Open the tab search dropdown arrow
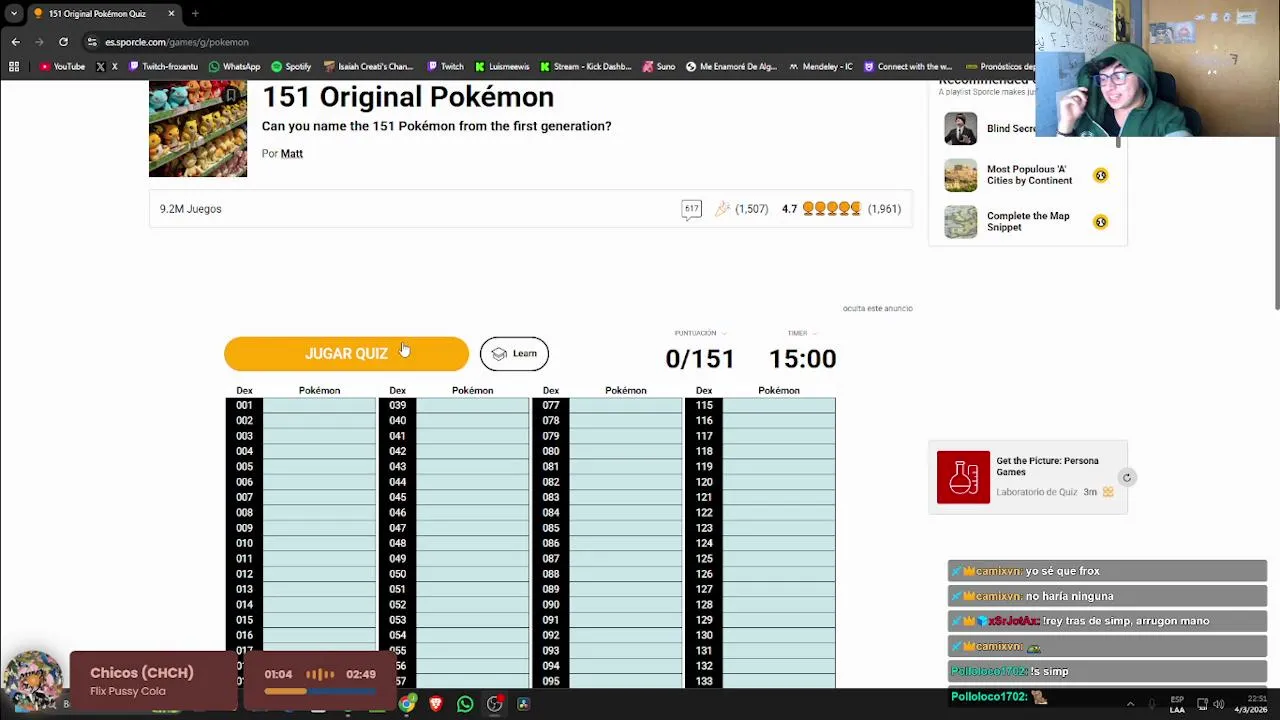Image resolution: width=1280 pixels, height=720 pixels. tap(13, 13)
